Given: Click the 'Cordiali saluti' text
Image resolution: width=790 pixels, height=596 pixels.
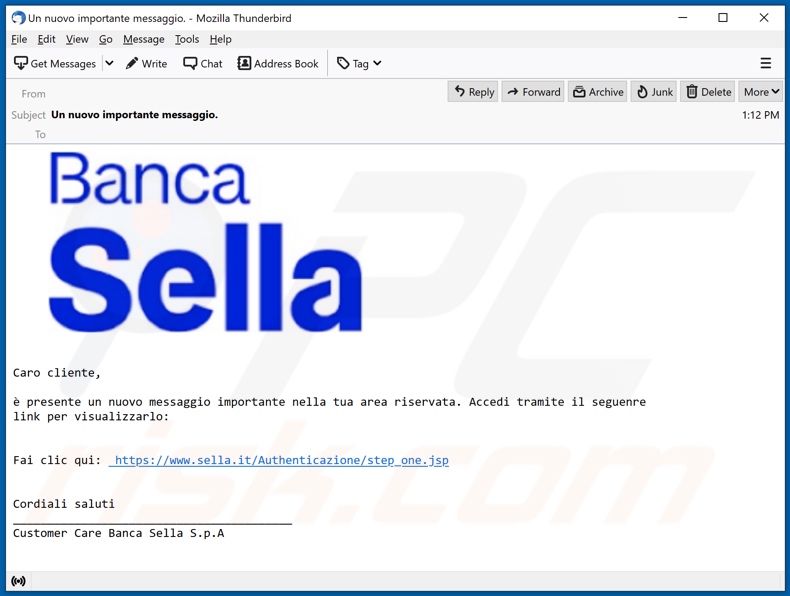Looking at the screenshot, I should click(x=63, y=504).
